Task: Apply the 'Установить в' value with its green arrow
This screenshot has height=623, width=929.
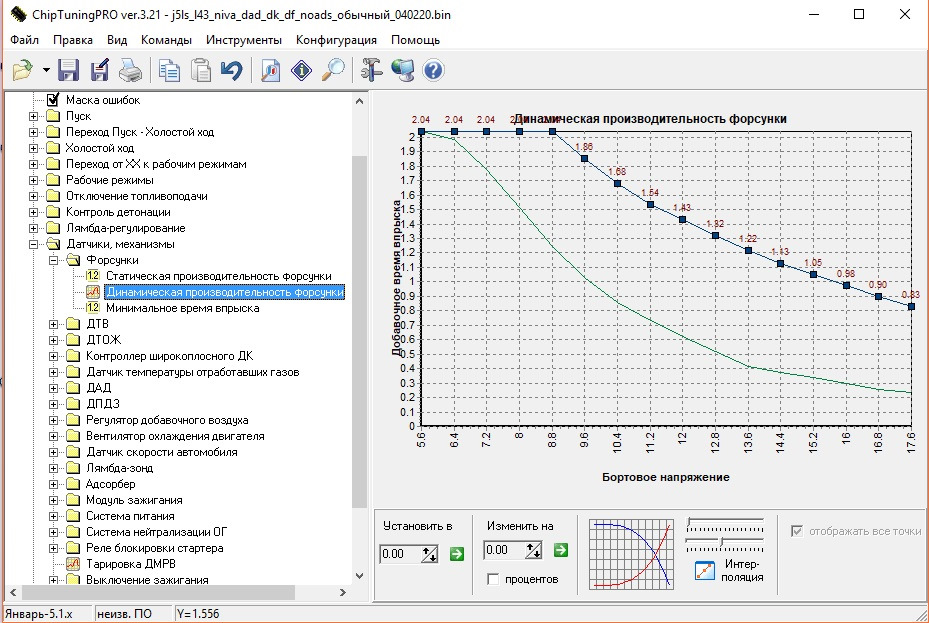Action: [457, 554]
